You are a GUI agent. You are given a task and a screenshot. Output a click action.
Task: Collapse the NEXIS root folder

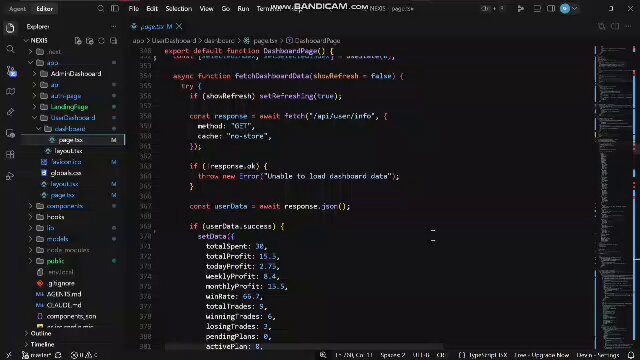pos(27,40)
